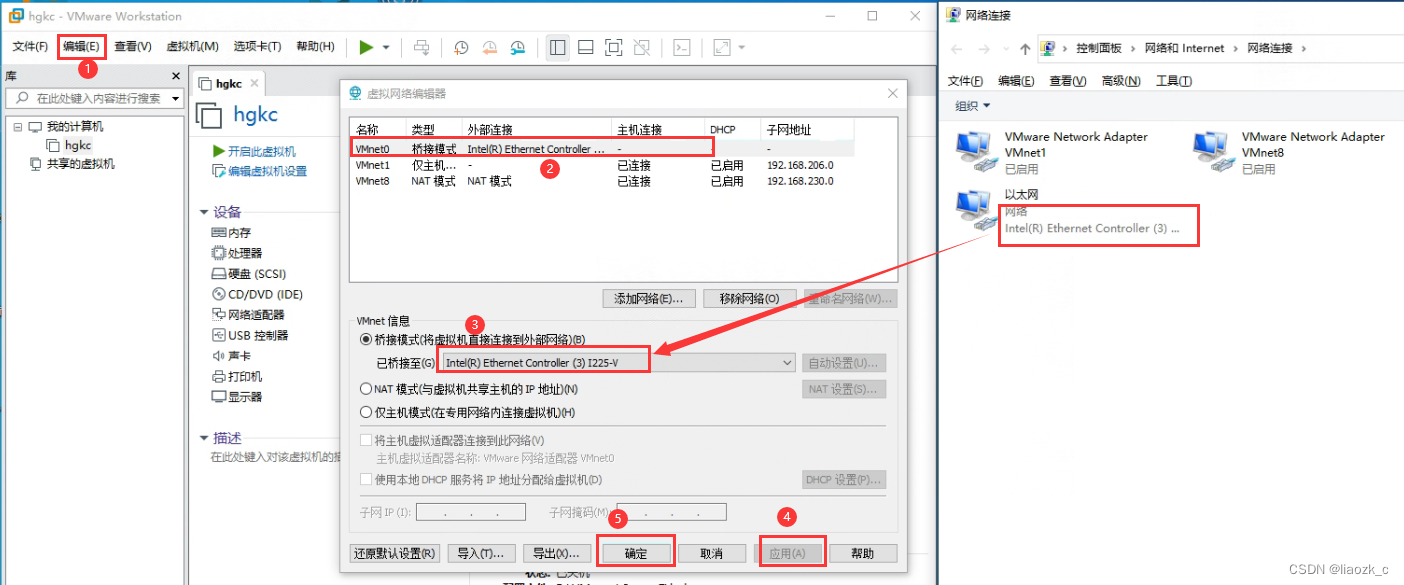Select the VMnet0 row in network list

602,148
